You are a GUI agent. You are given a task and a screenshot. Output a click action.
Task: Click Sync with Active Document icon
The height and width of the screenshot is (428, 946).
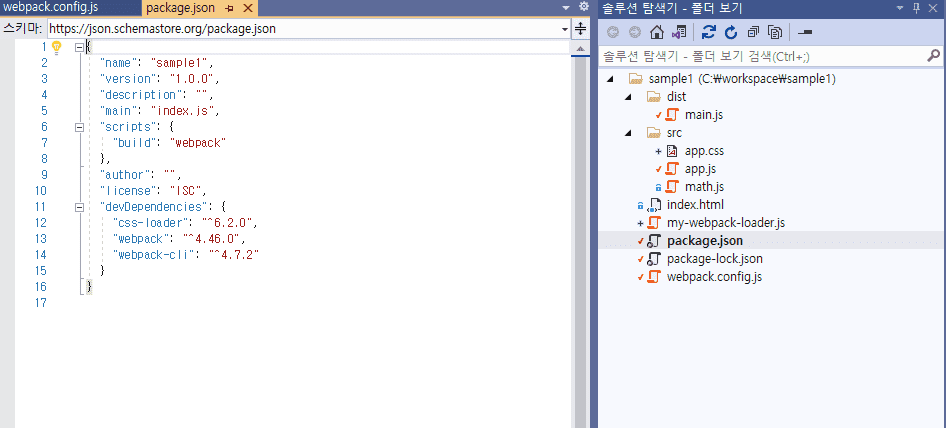click(709, 32)
